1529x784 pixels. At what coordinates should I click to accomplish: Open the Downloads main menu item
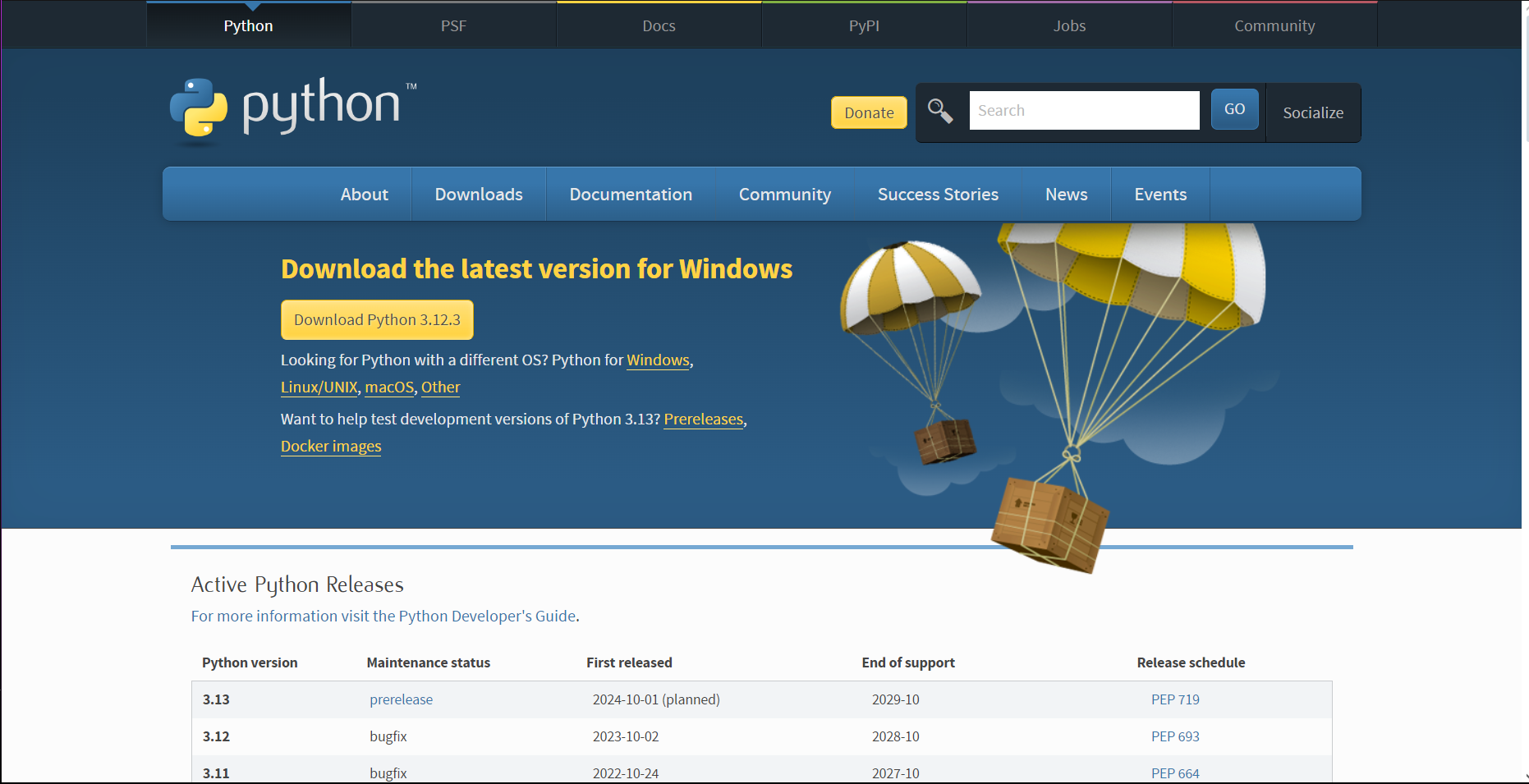pos(479,195)
